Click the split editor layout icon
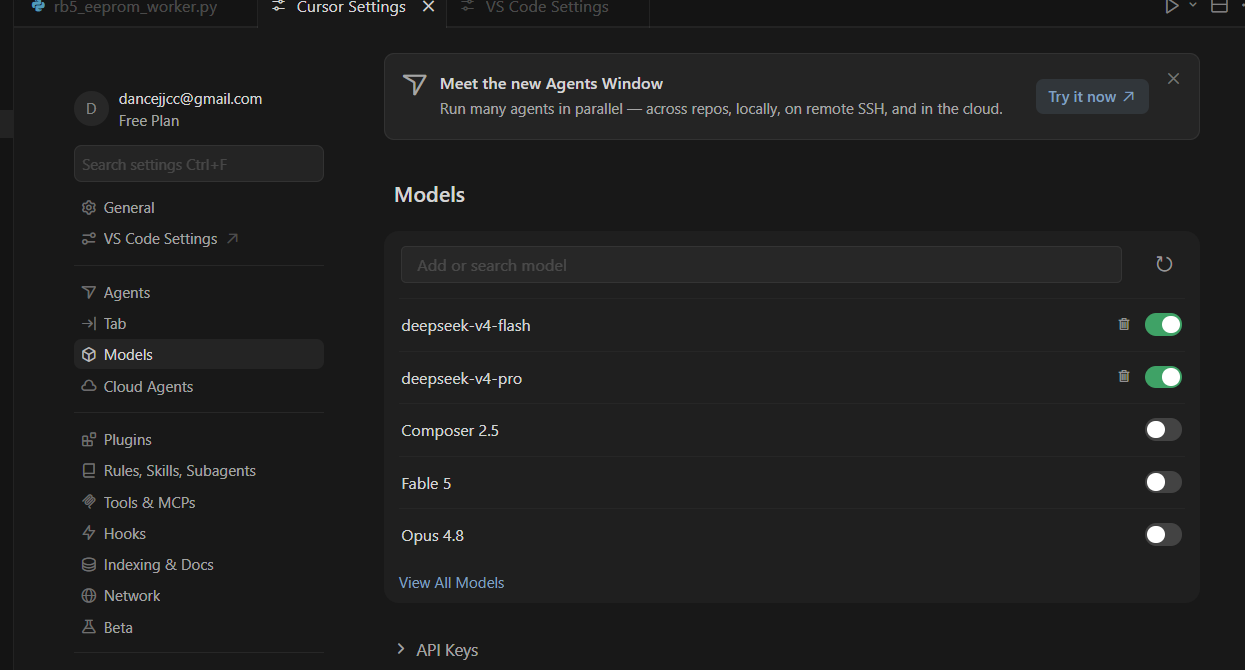The image size is (1245, 670). coord(1219,6)
